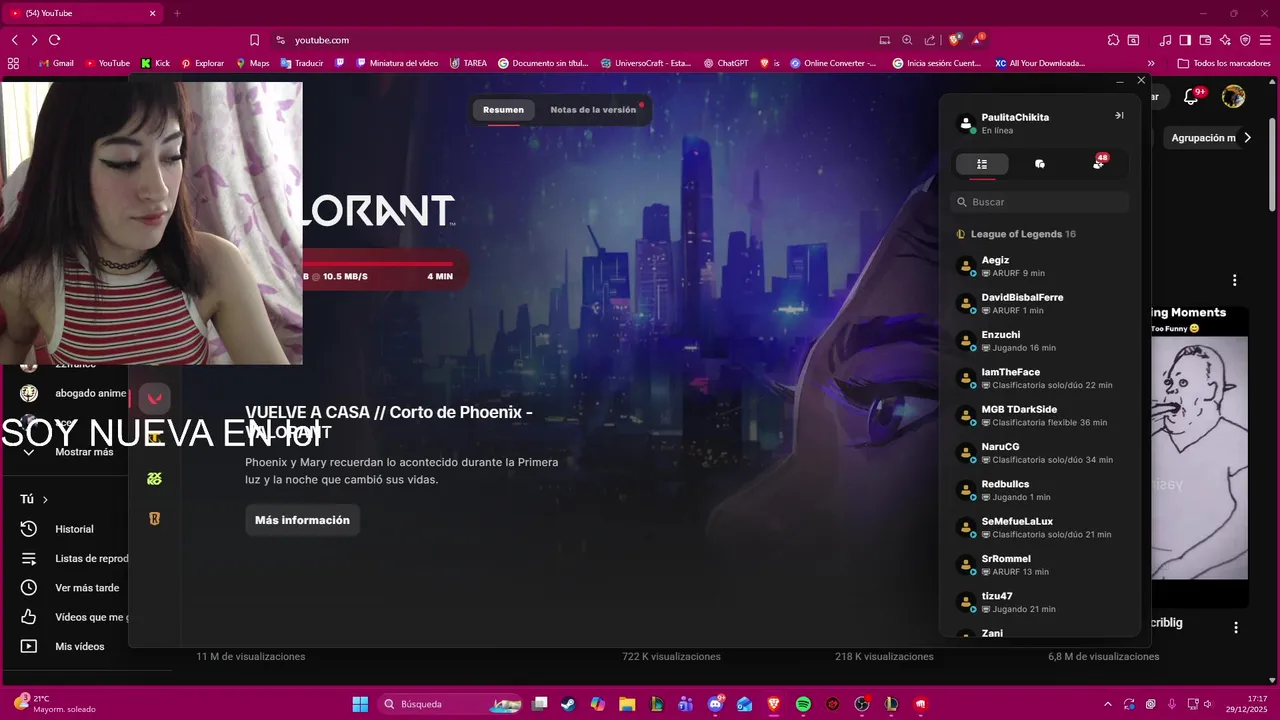Open friend requests icon with 48 badge

pyautogui.click(x=1099, y=163)
